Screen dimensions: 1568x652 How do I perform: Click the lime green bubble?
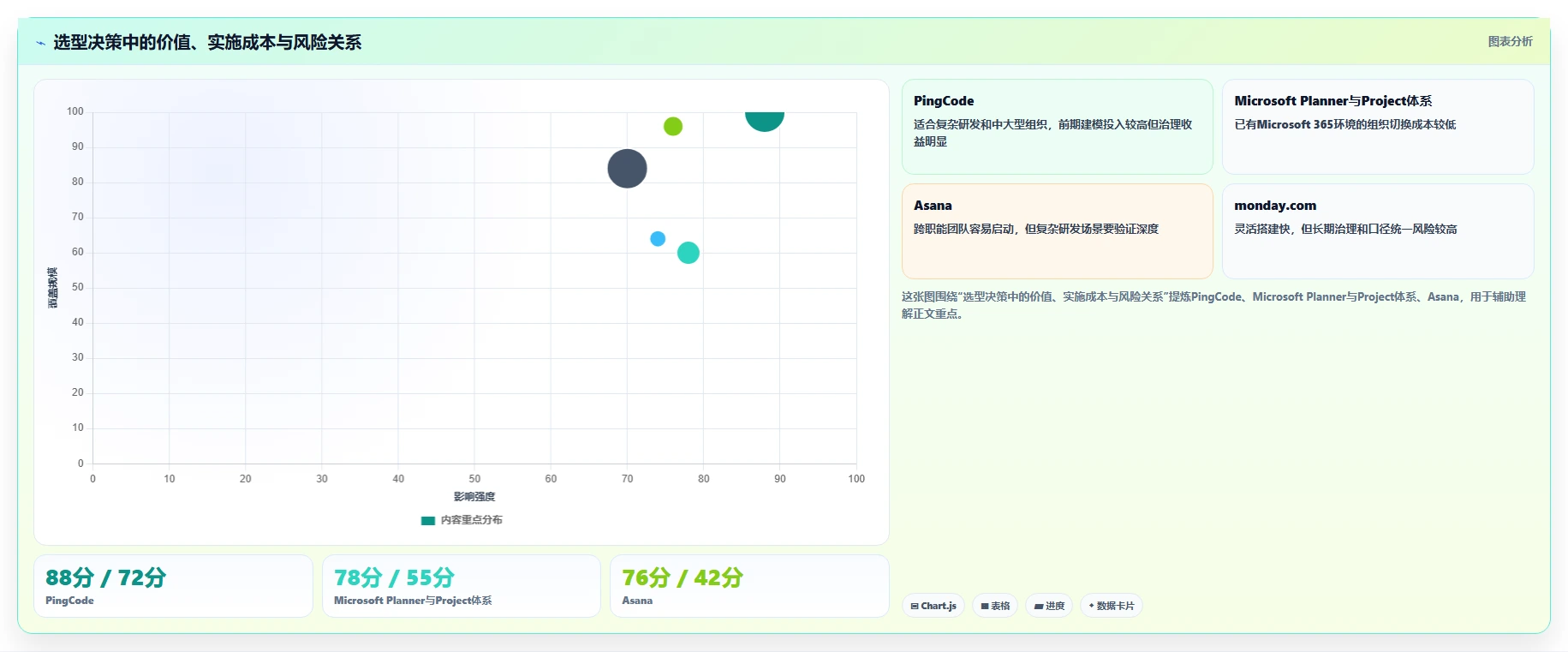(673, 127)
